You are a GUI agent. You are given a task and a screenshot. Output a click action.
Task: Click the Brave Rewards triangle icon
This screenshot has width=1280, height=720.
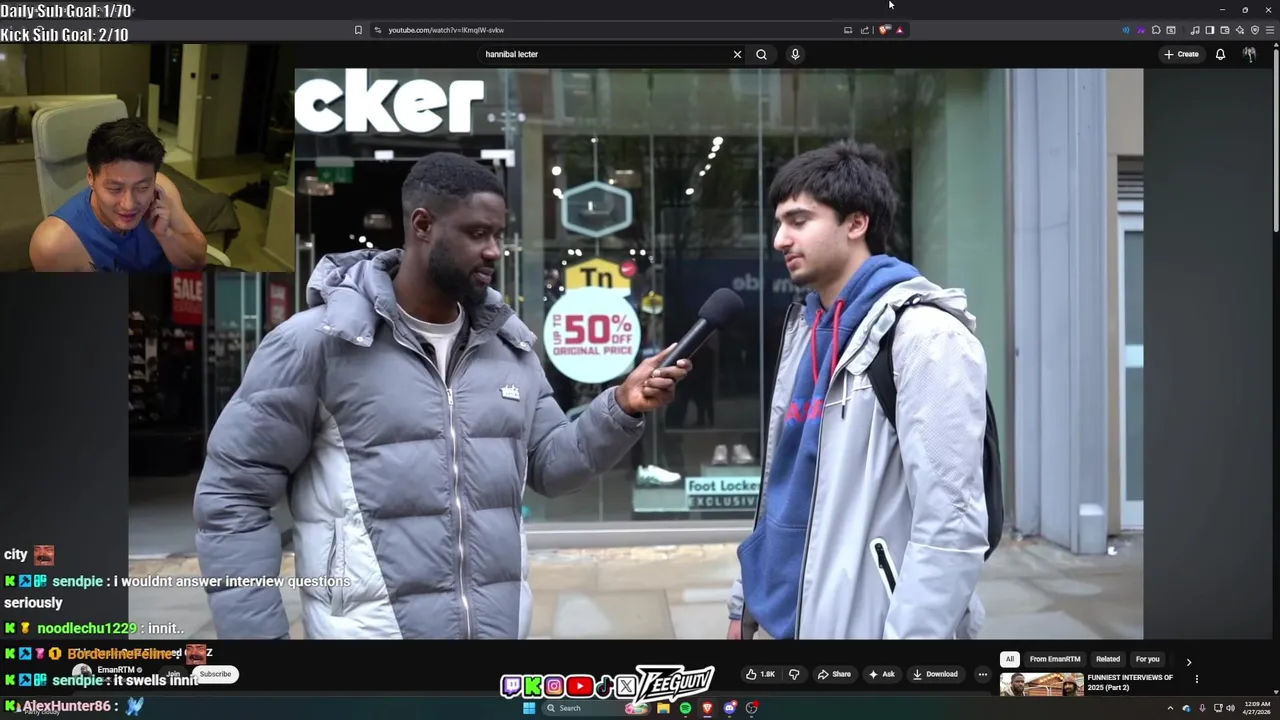click(900, 30)
